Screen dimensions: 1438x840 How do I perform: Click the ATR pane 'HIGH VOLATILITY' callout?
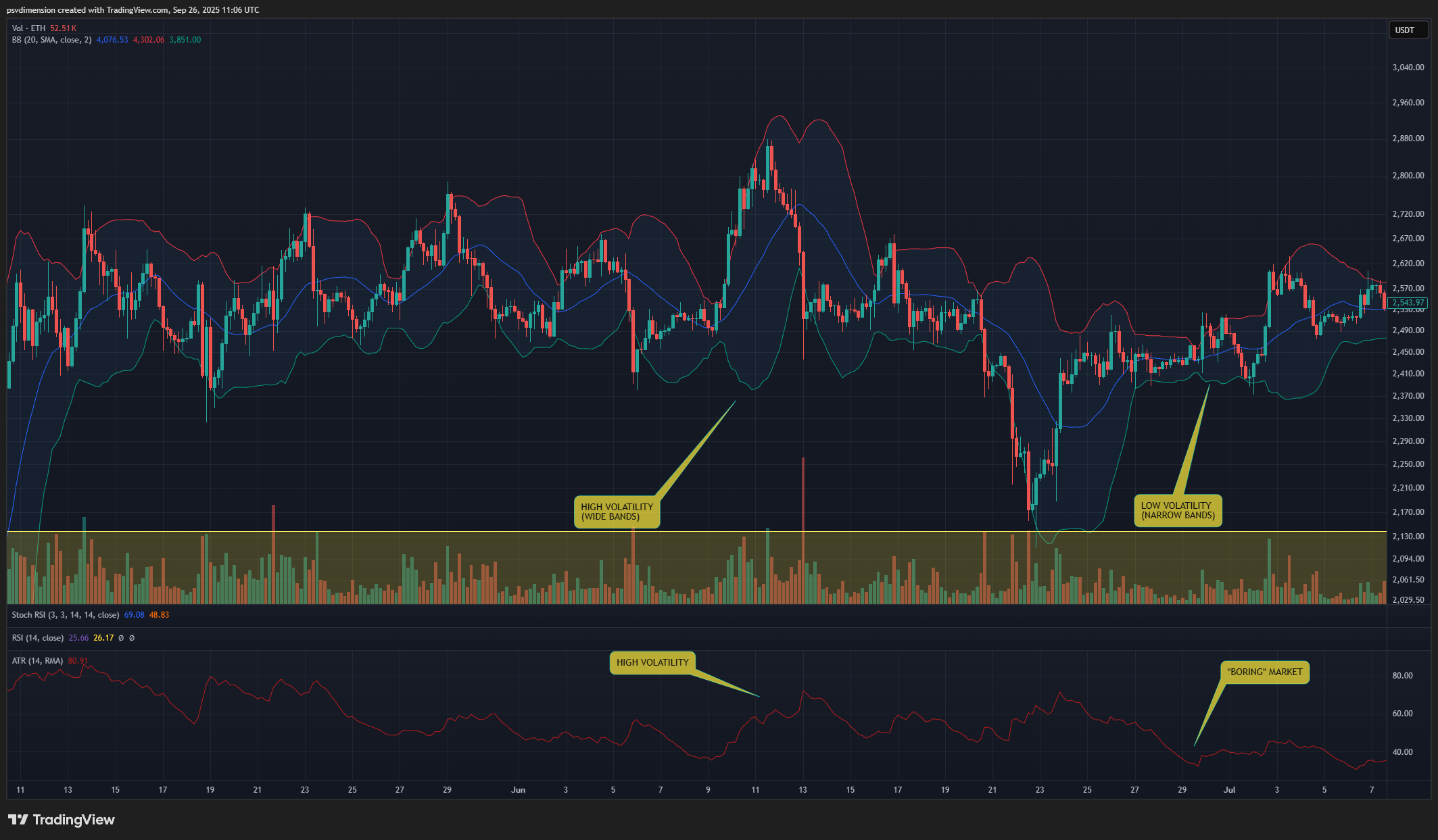[652, 662]
